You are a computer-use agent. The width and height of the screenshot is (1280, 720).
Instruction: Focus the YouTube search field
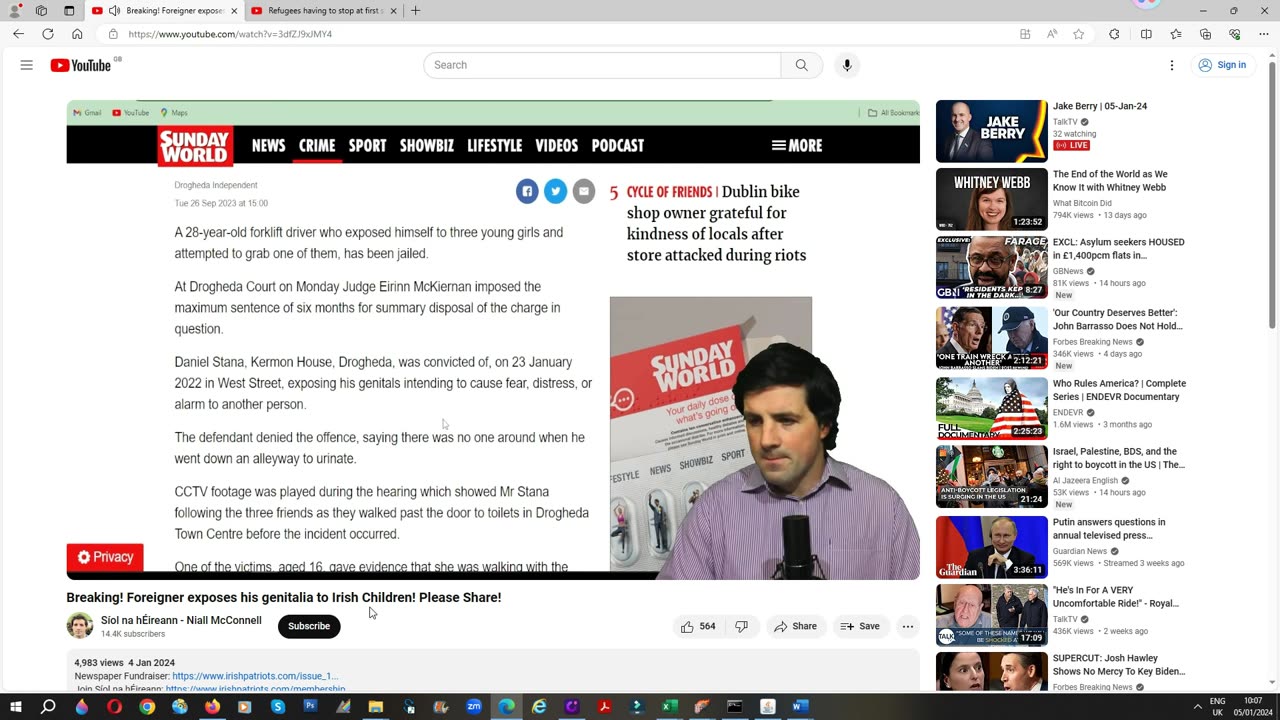pos(602,65)
